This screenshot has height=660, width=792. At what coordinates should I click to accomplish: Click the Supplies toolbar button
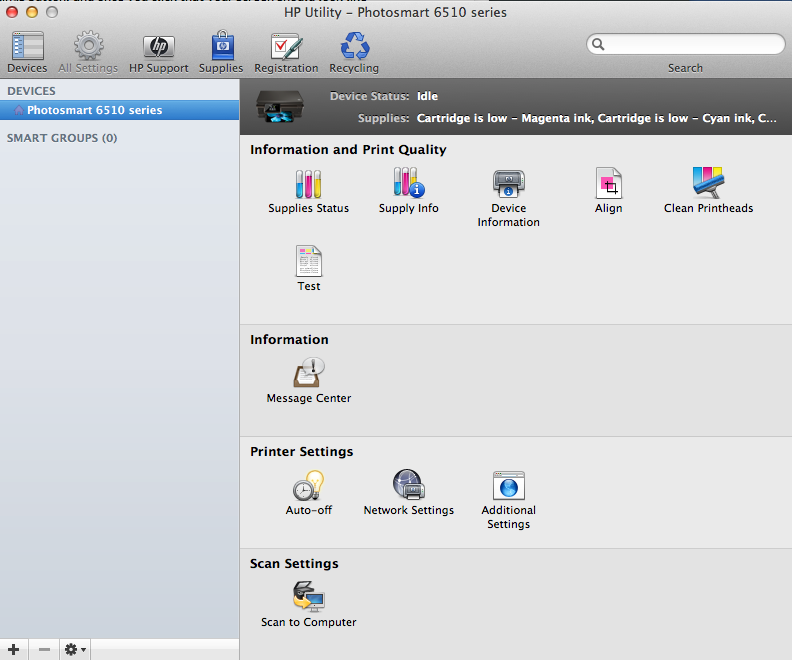pos(221,51)
